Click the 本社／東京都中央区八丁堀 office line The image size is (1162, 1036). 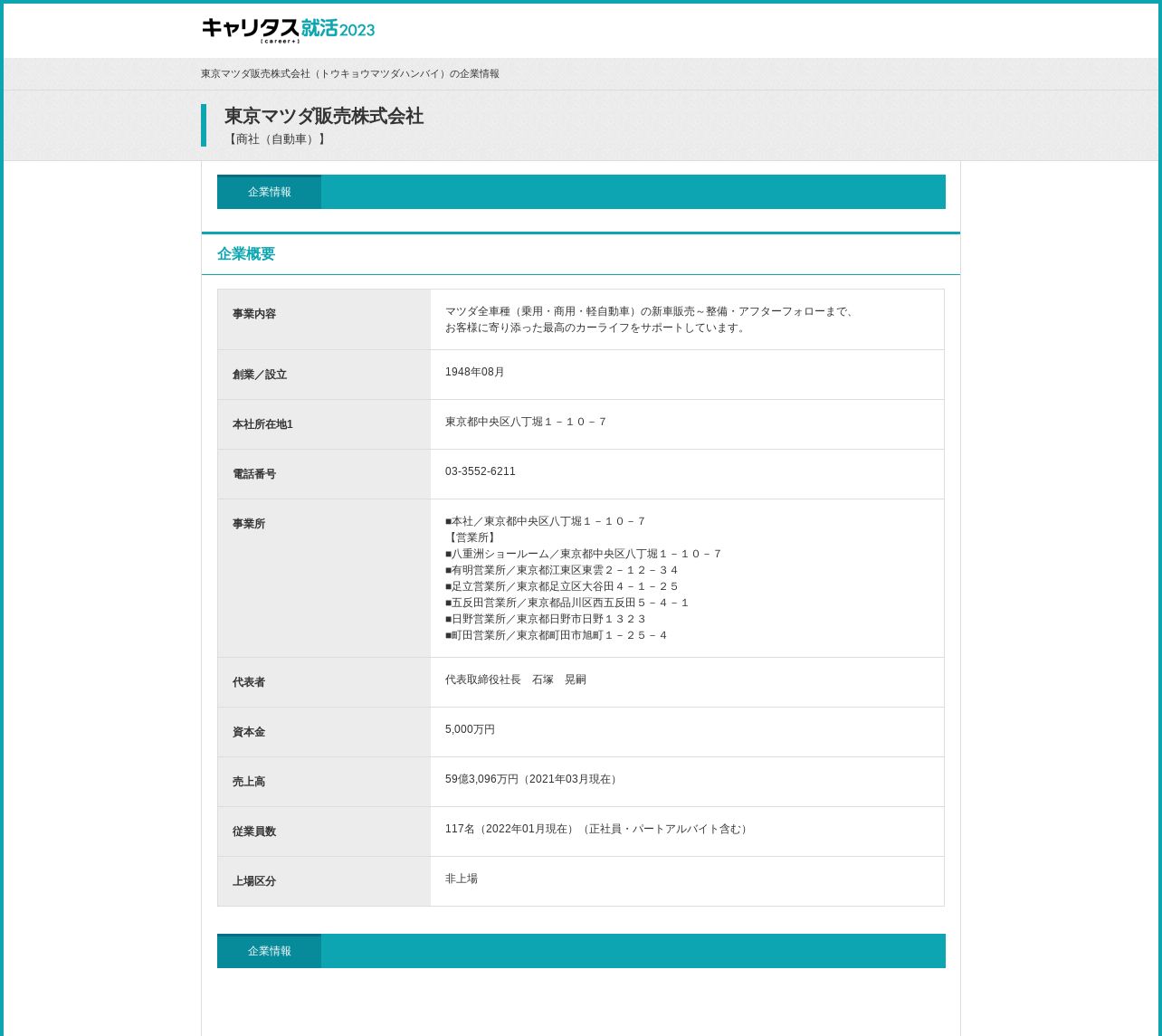click(546, 521)
